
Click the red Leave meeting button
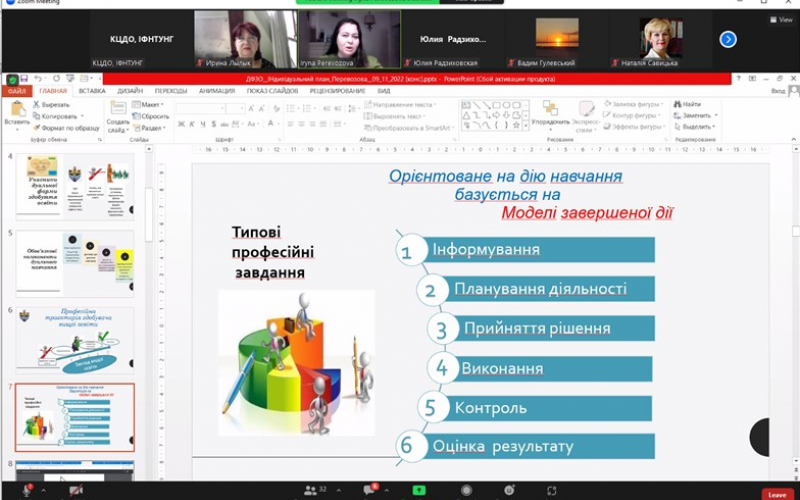(778, 494)
